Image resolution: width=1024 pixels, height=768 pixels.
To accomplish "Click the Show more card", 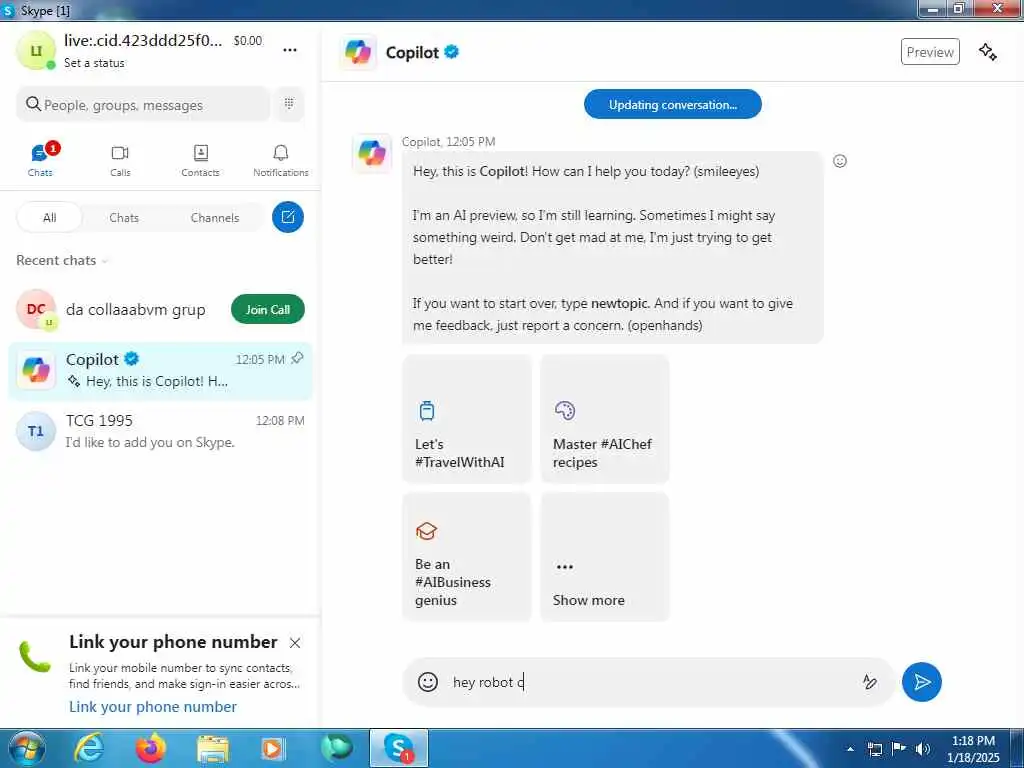I will (605, 556).
